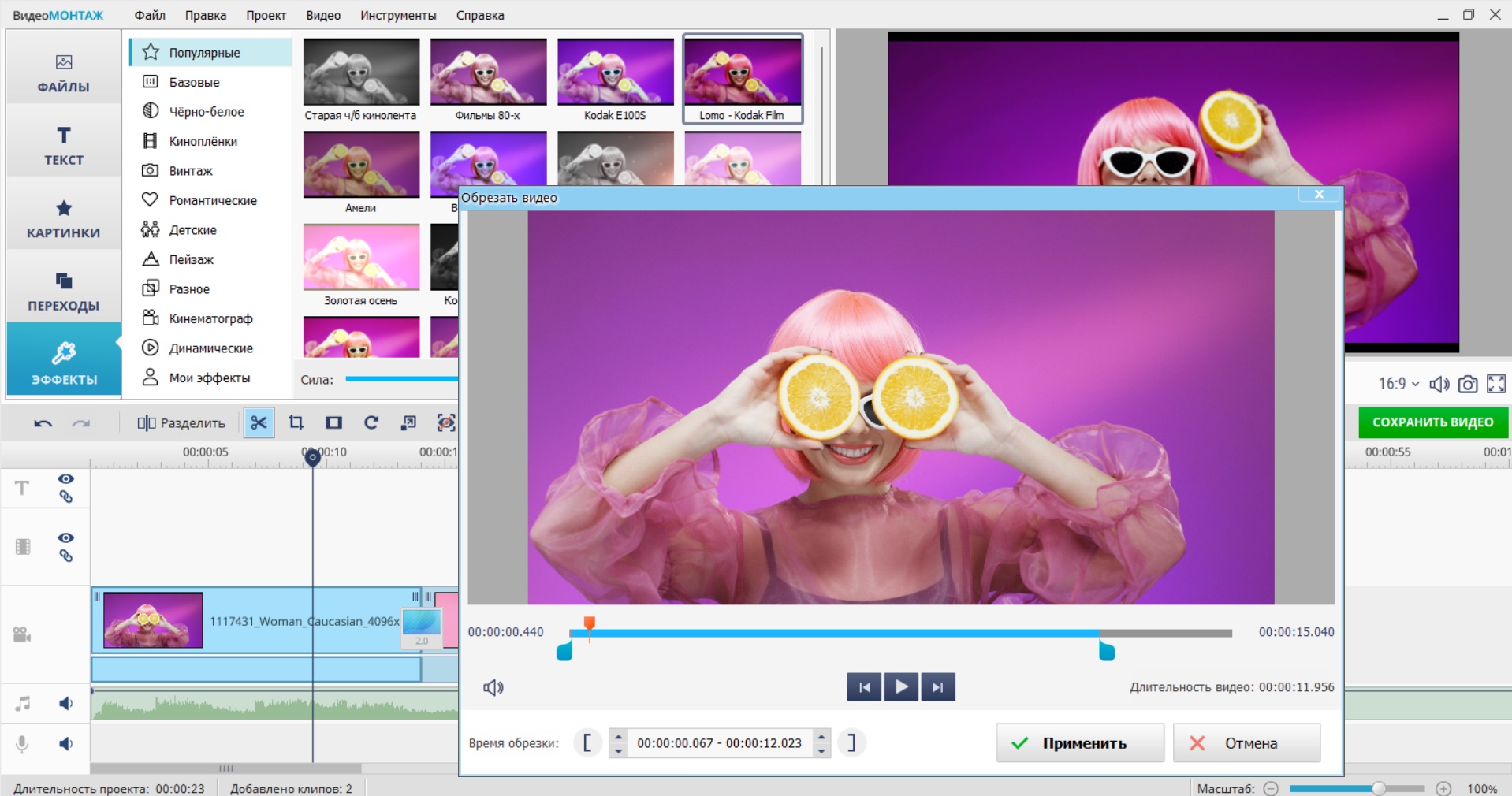The image size is (1512, 796).
Task: Open the Файлы section in sidebar
Action: pyautogui.click(x=64, y=74)
